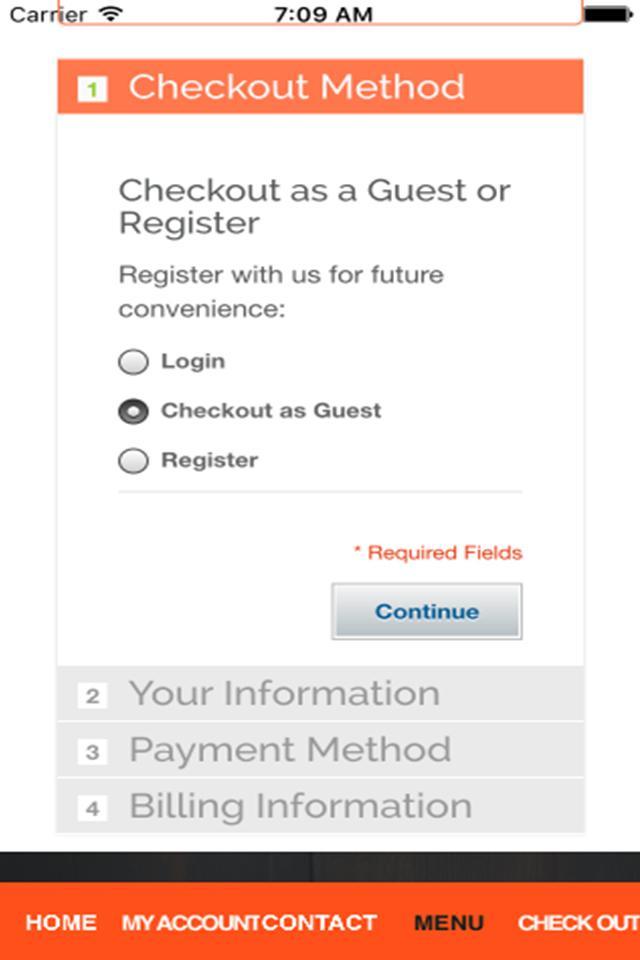This screenshot has height=960, width=640.
Task: Select Checkout as Guest radio option
Action: coord(133,411)
